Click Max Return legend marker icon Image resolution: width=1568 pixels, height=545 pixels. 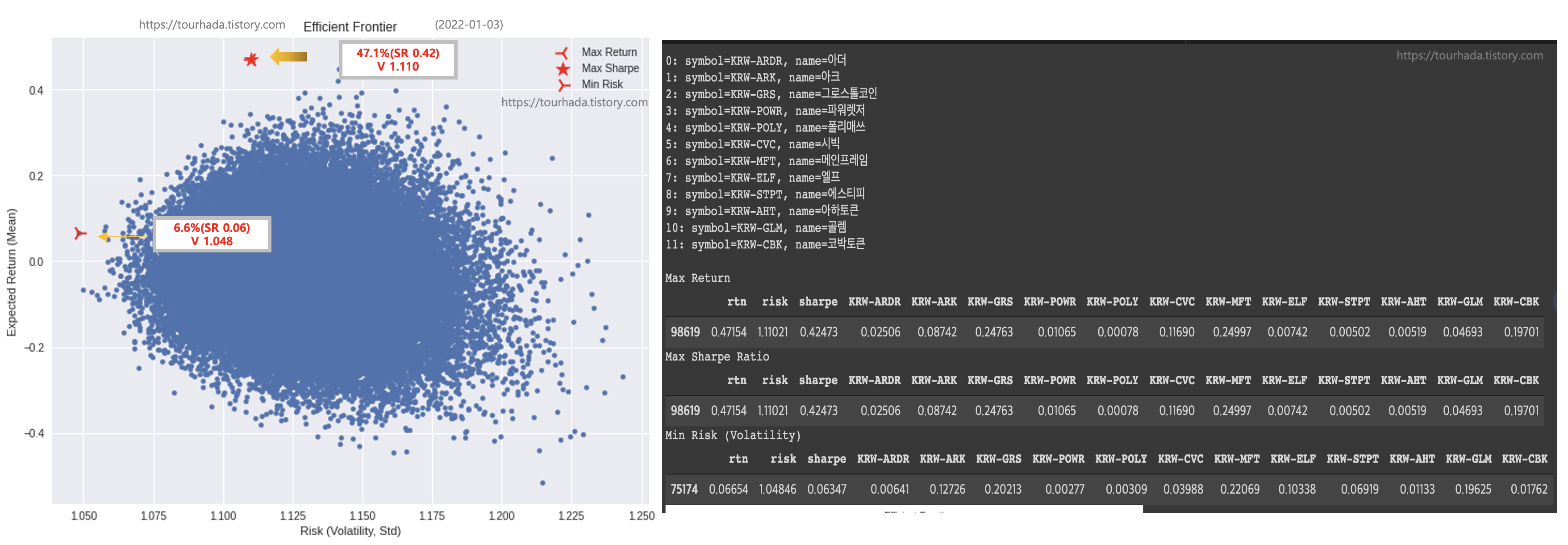(x=562, y=53)
